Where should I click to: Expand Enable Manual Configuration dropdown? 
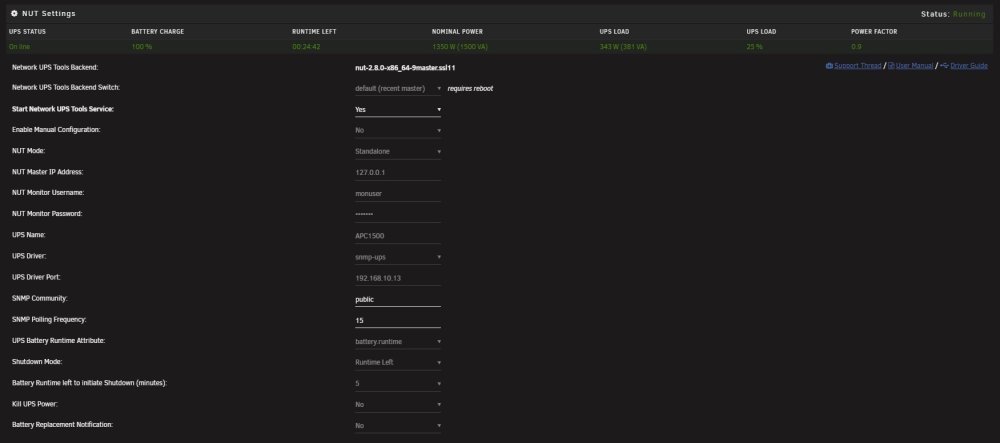tap(398, 130)
